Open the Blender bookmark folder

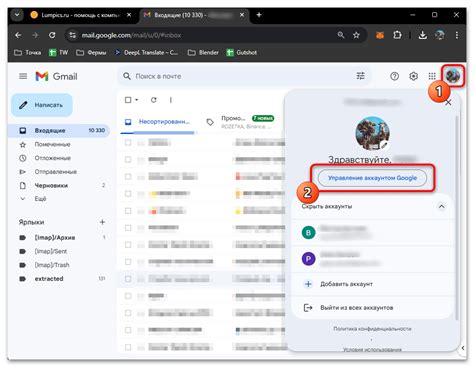point(203,52)
